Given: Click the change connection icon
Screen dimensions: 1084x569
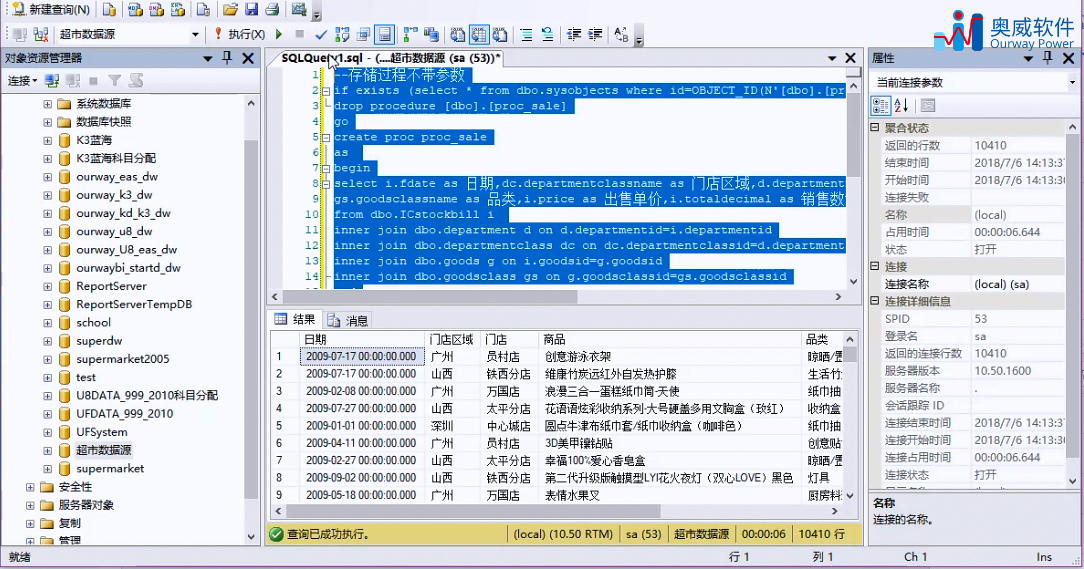Looking at the screenshot, I should click(x=41, y=34).
